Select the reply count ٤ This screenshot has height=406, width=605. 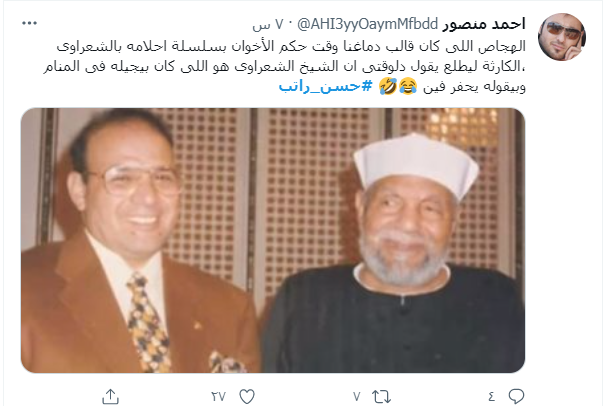pos(491,396)
